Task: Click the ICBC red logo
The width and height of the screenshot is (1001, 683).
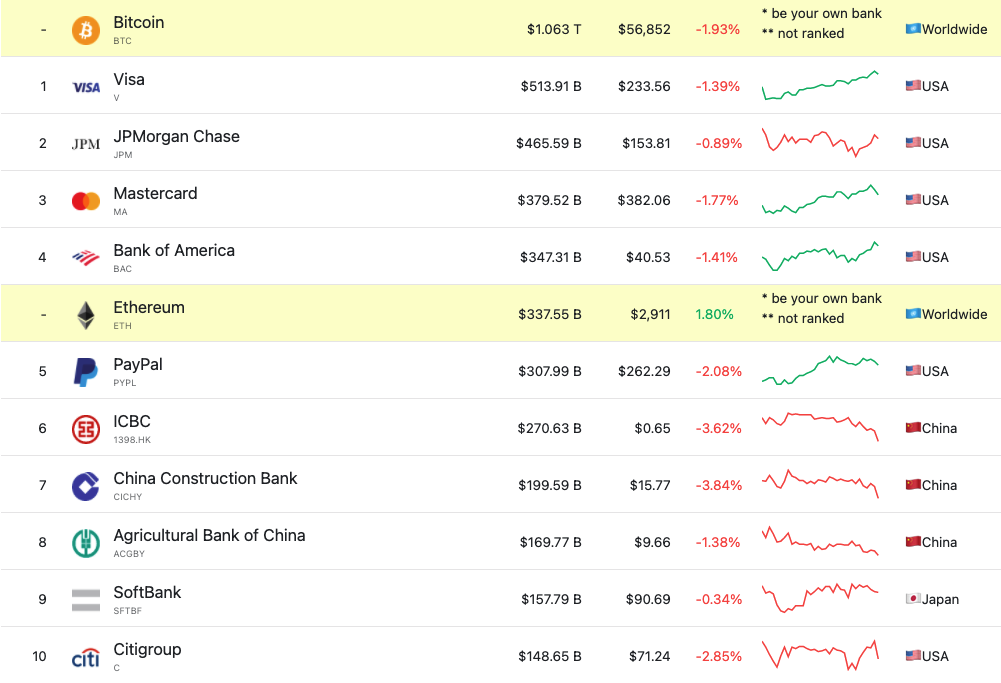Action: click(x=86, y=429)
